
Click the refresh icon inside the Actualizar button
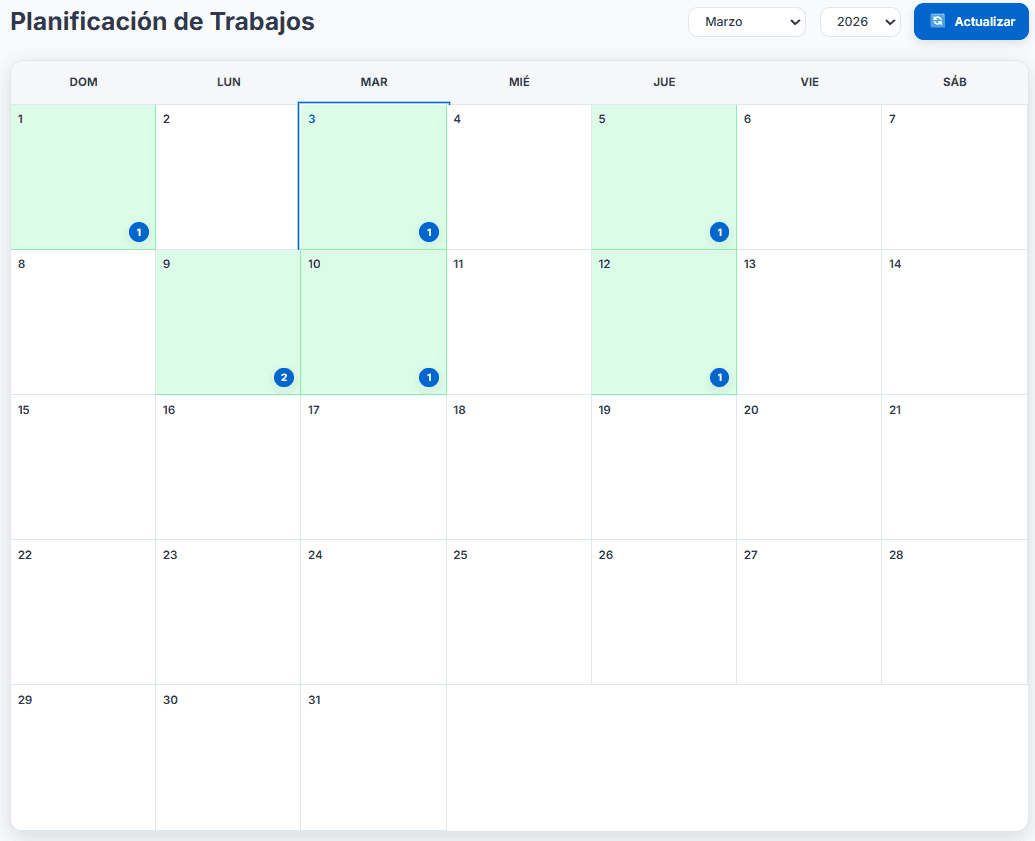coord(937,21)
